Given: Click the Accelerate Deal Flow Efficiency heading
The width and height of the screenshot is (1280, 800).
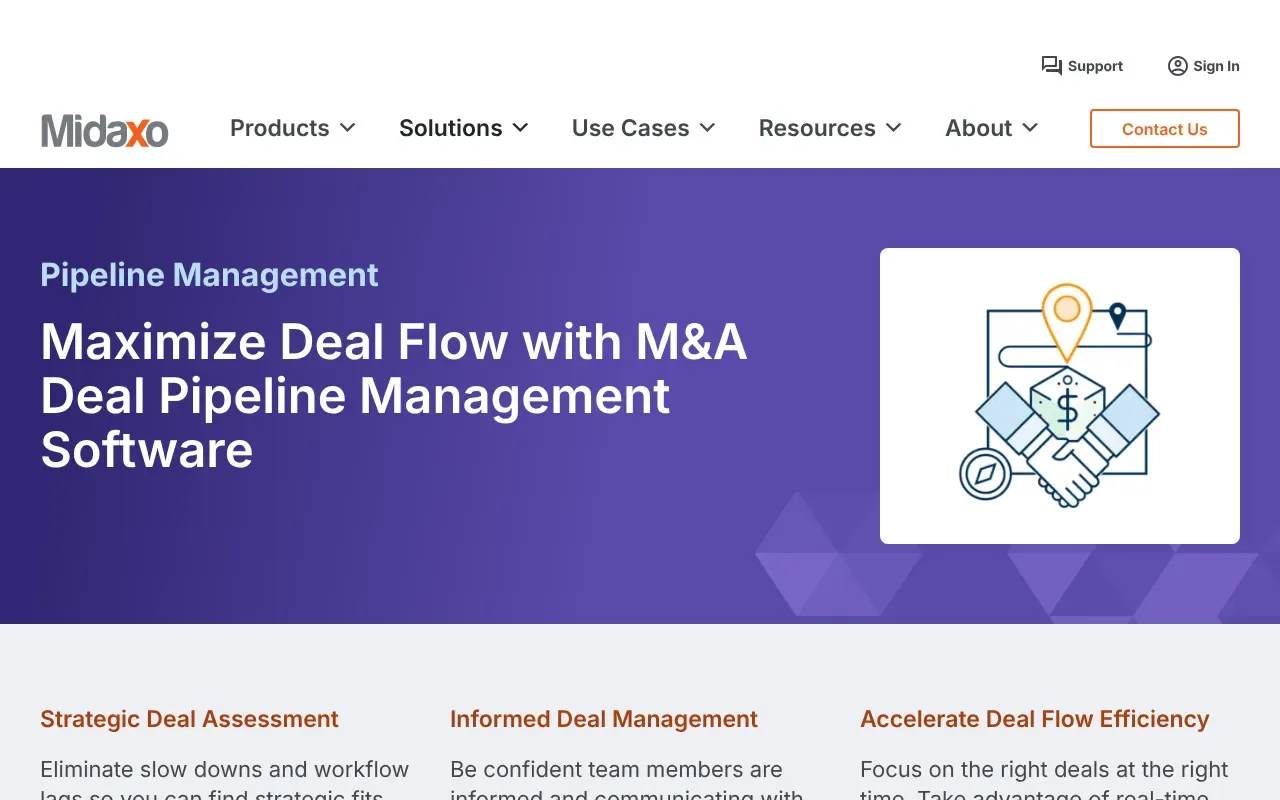Looking at the screenshot, I should (1034, 719).
